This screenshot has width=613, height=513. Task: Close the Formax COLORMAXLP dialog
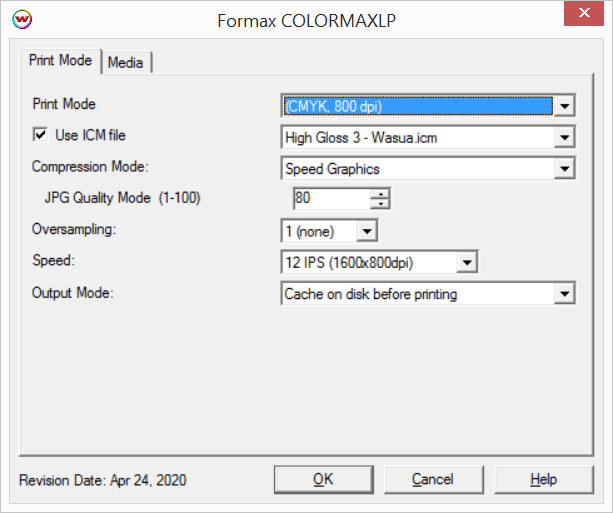tap(583, 17)
